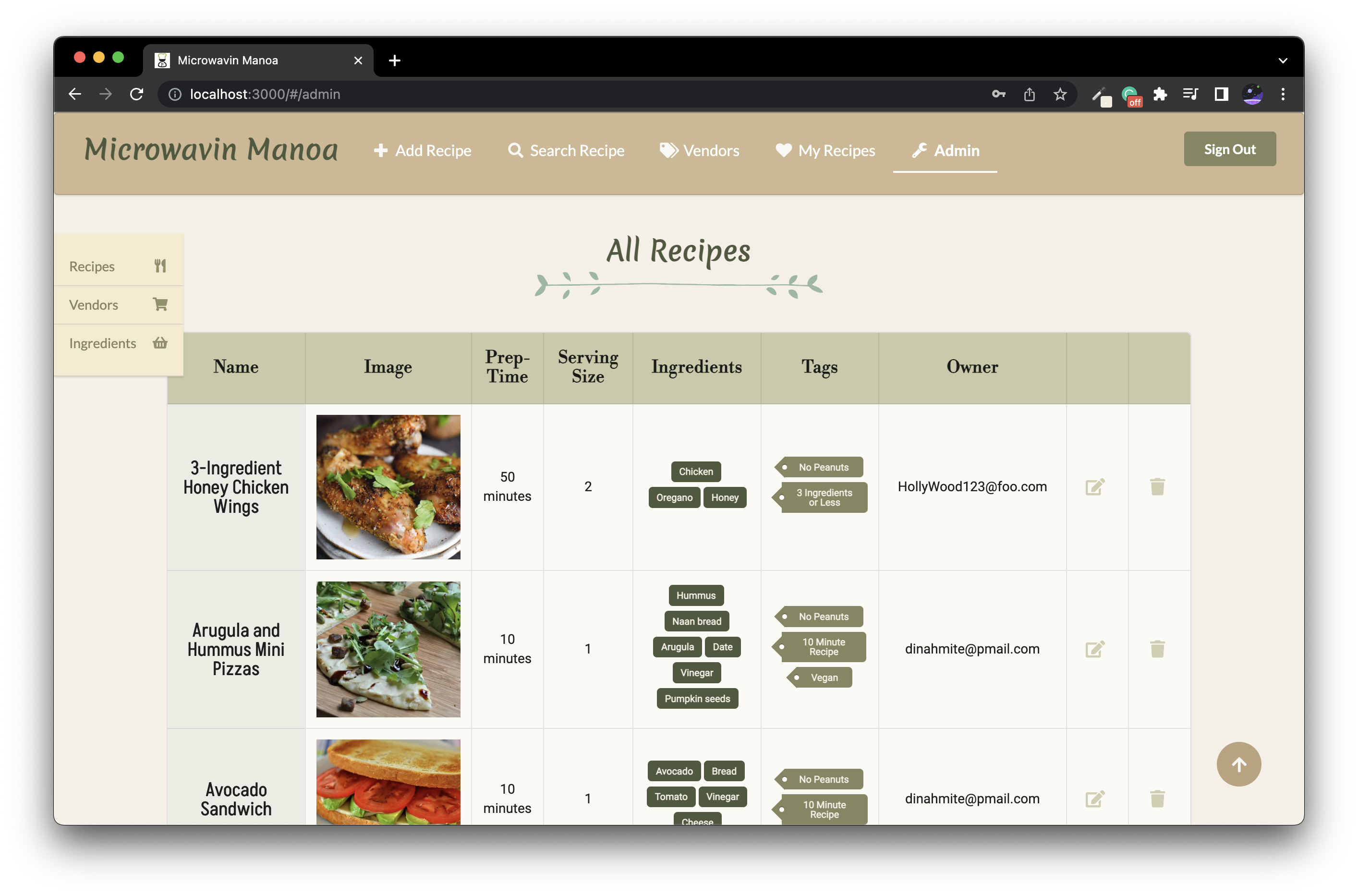Go to Search Recipe page
This screenshot has height=896, width=1358.
click(566, 150)
